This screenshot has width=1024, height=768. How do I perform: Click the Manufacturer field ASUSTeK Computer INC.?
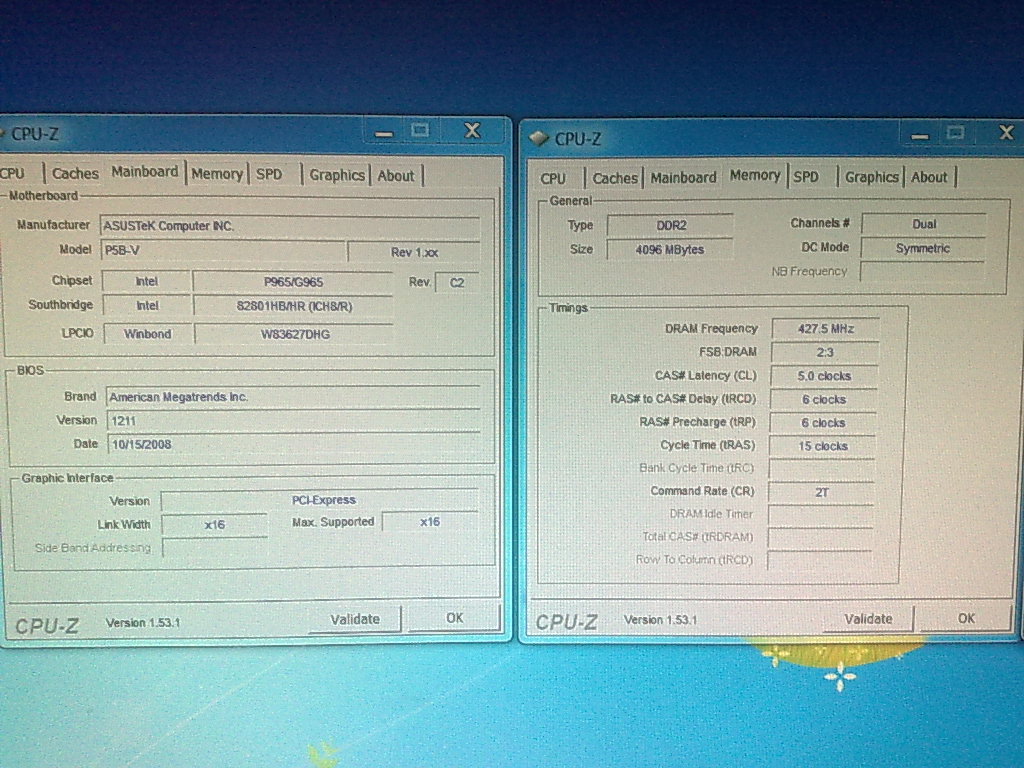click(290, 226)
